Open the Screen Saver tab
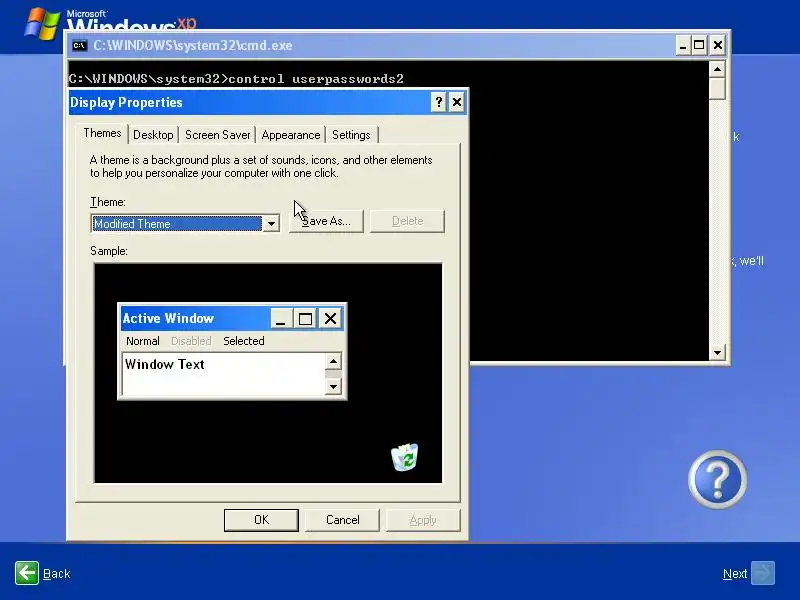Viewport: 800px width, 600px height. click(217, 135)
